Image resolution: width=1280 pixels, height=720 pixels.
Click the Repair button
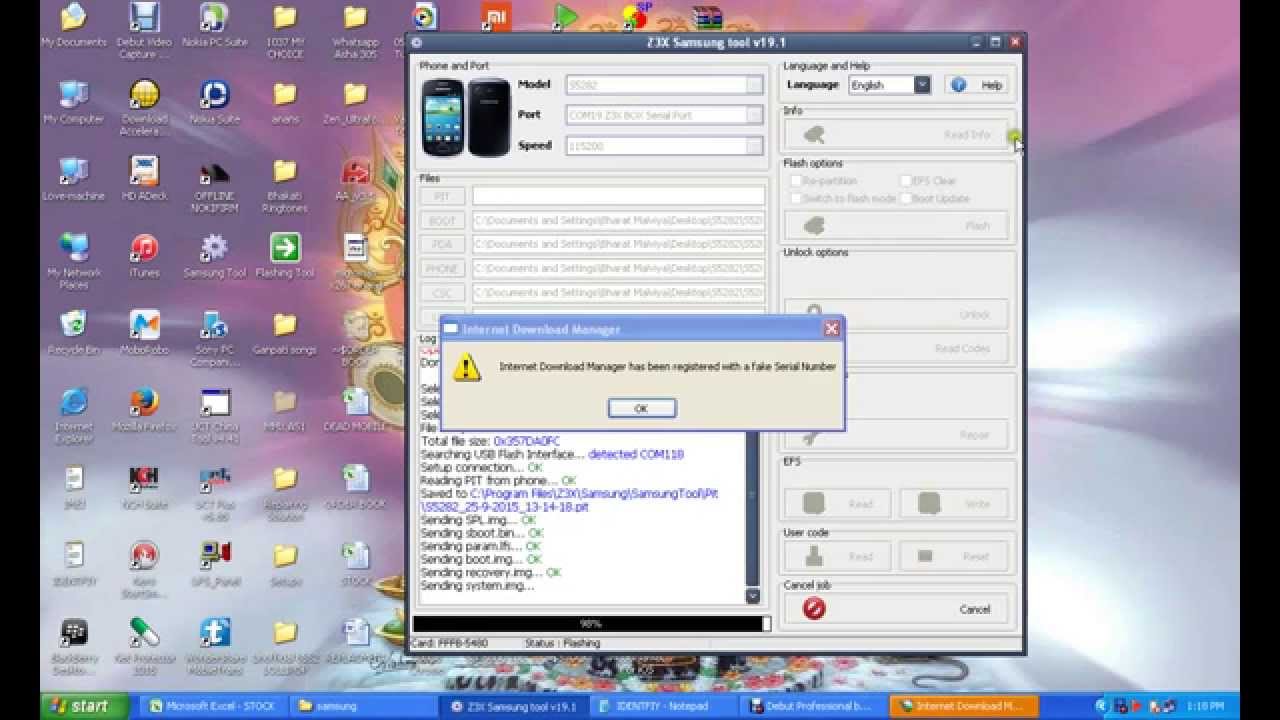pyautogui.click(x=897, y=435)
